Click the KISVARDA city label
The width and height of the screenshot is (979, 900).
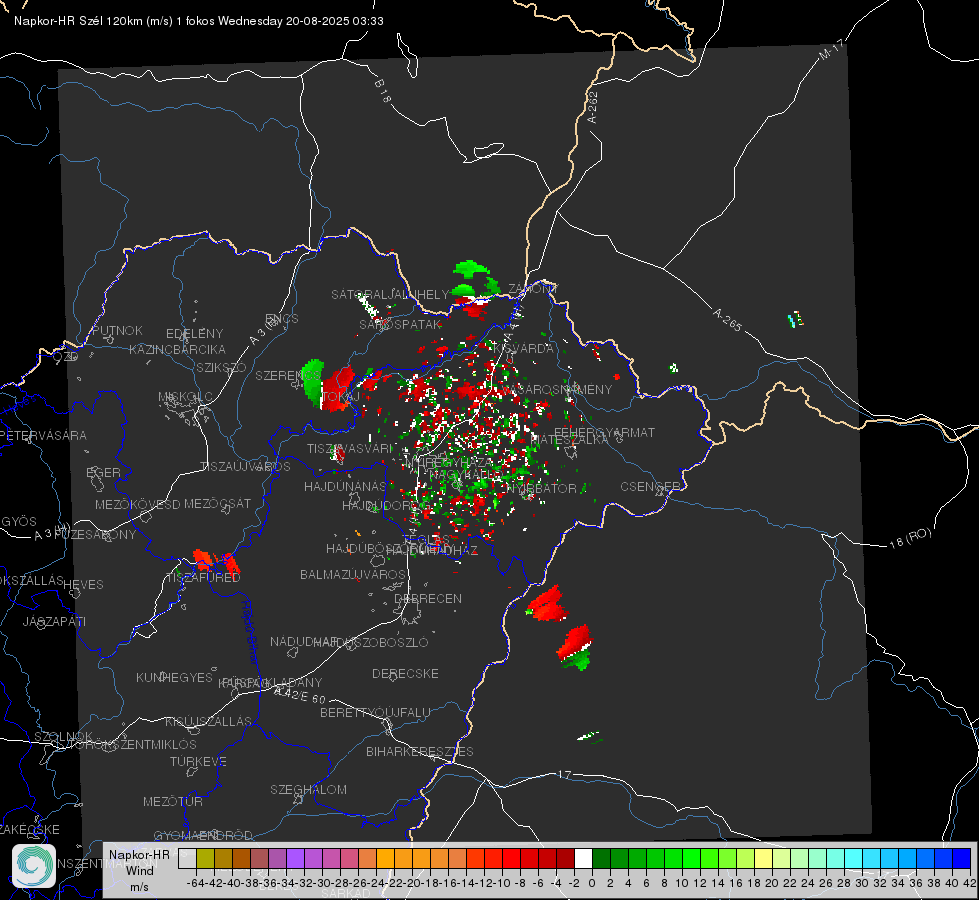click(523, 348)
